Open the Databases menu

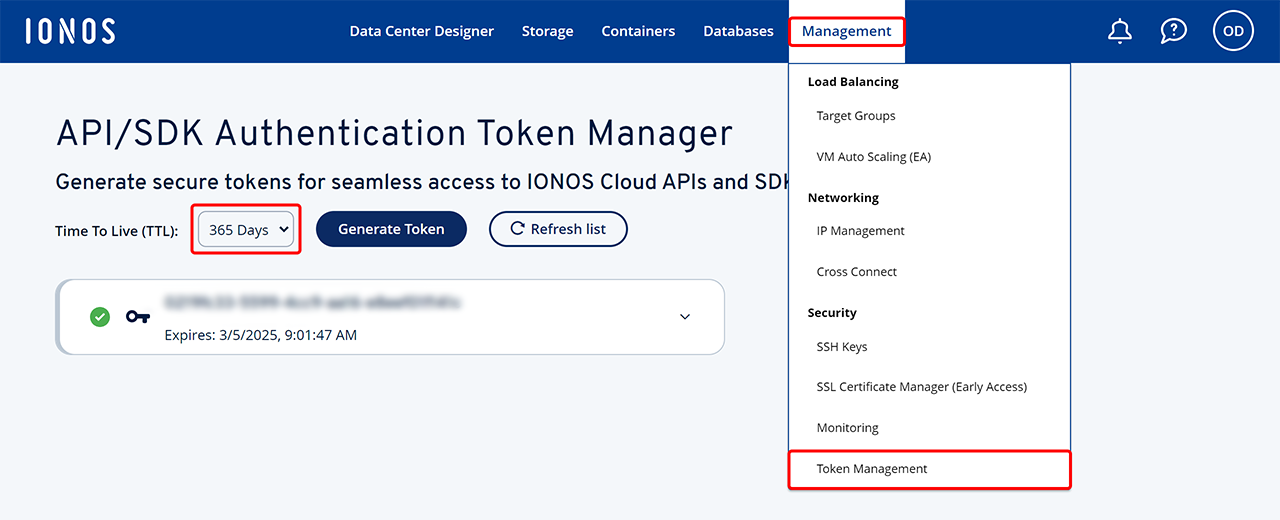(x=738, y=31)
